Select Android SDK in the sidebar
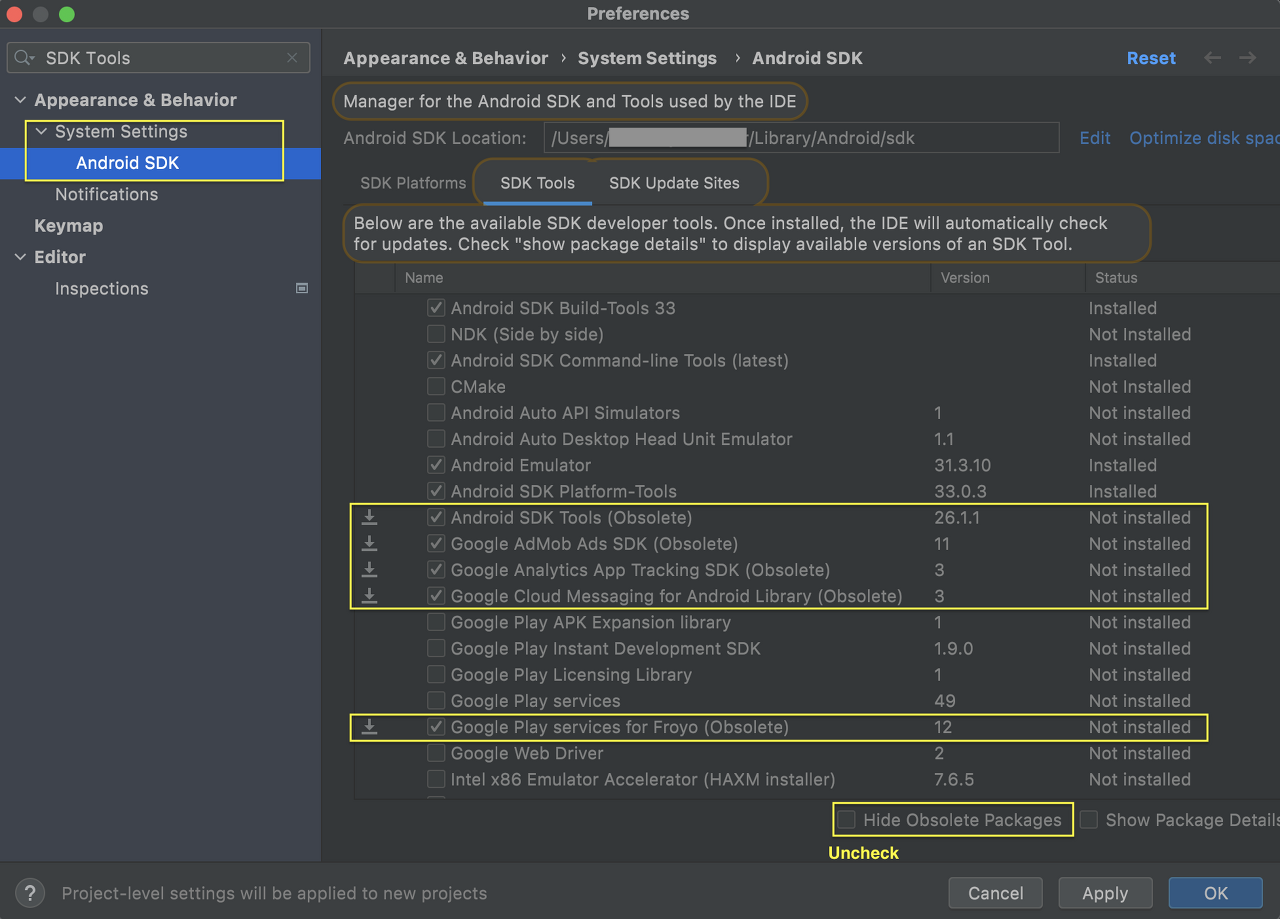The width and height of the screenshot is (1280, 919). tap(128, 163)
